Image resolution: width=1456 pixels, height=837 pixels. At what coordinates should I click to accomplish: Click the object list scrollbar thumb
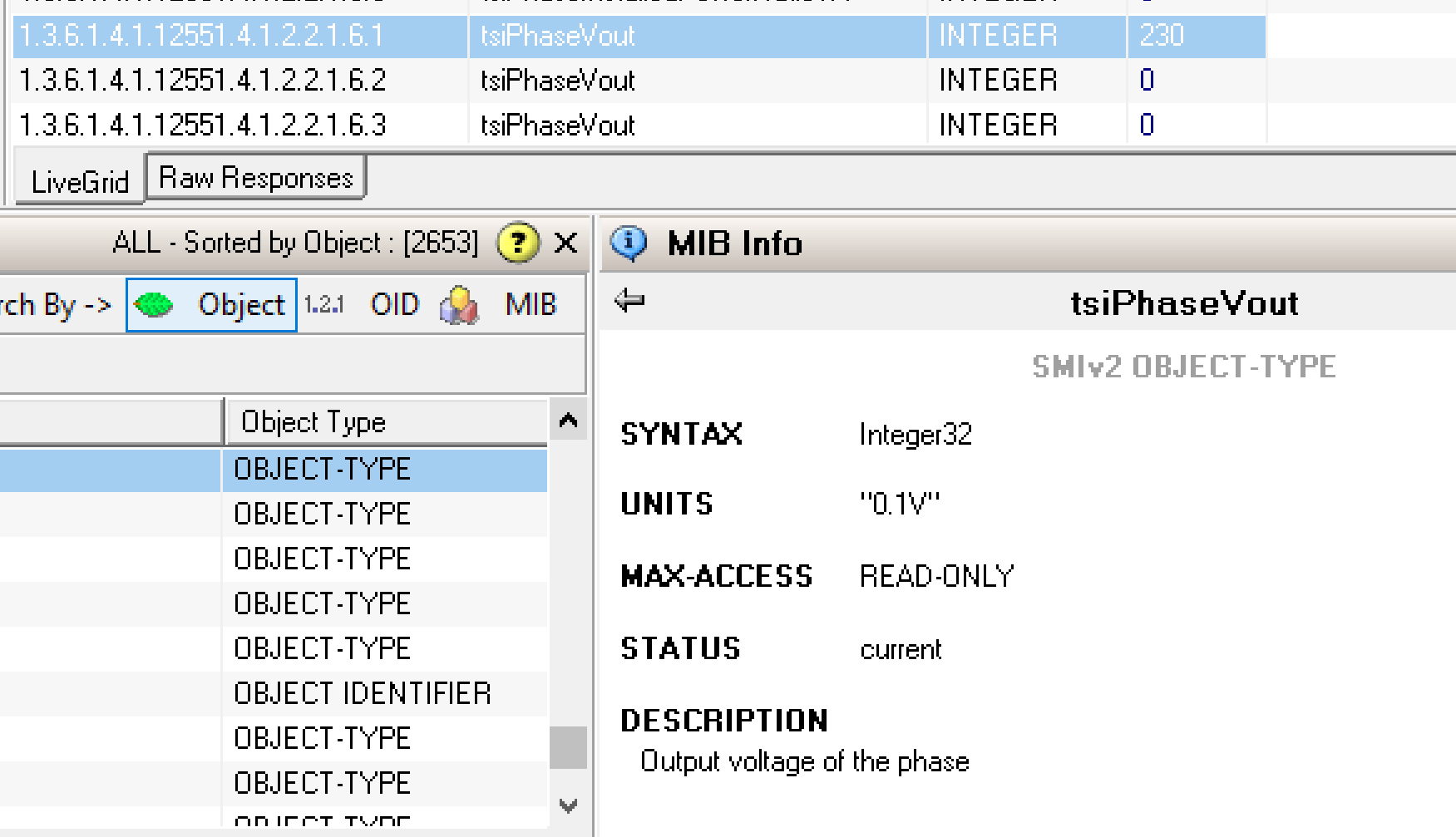[x=569, y=747]
